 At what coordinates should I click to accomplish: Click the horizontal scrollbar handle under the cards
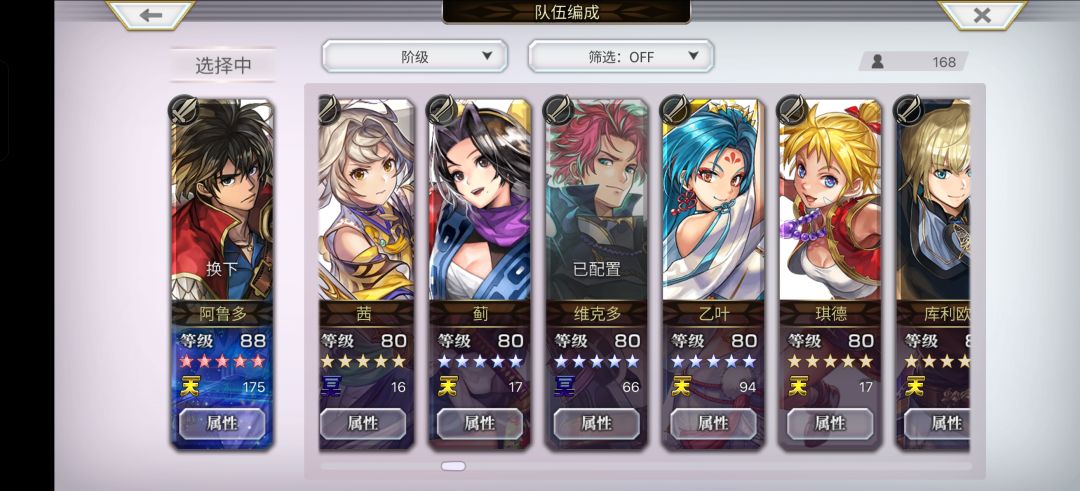click(453, 466)
